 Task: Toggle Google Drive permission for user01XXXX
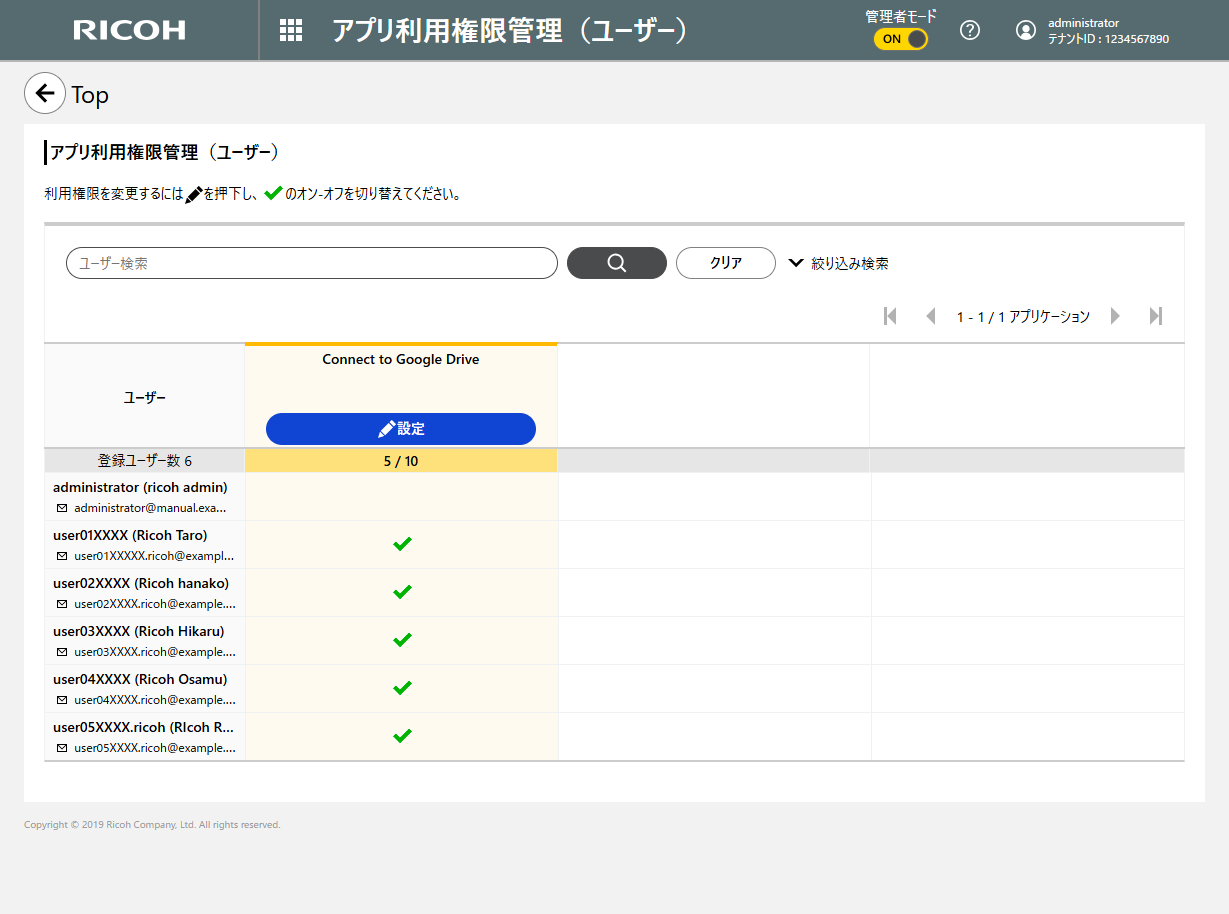point(402,544)
